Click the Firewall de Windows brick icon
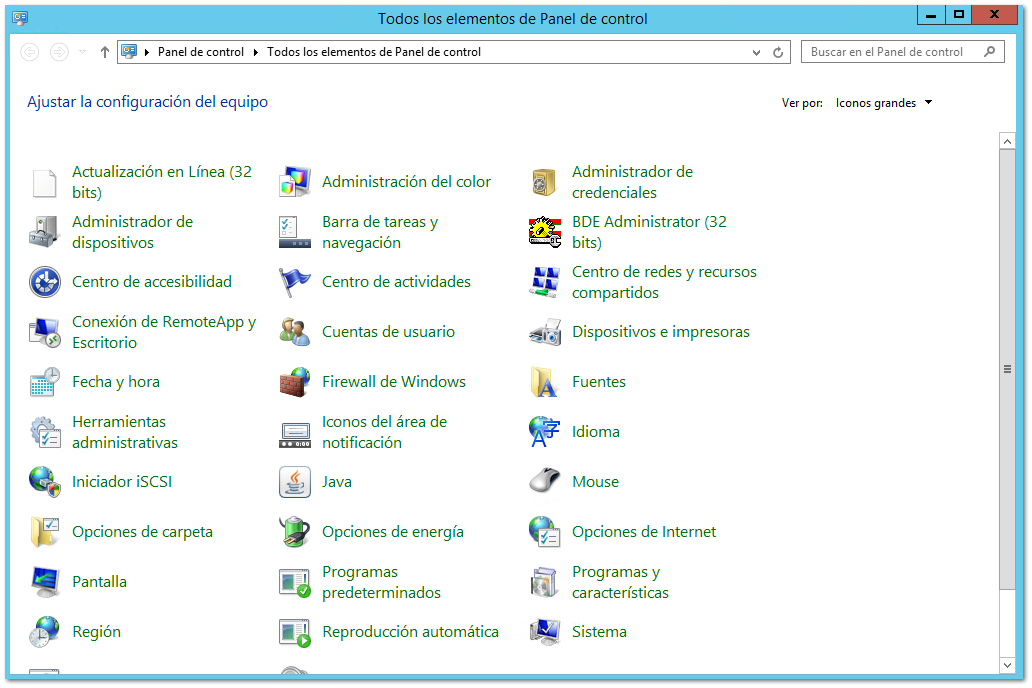Screen dimensions: 1032x688 tap(295, 382)
